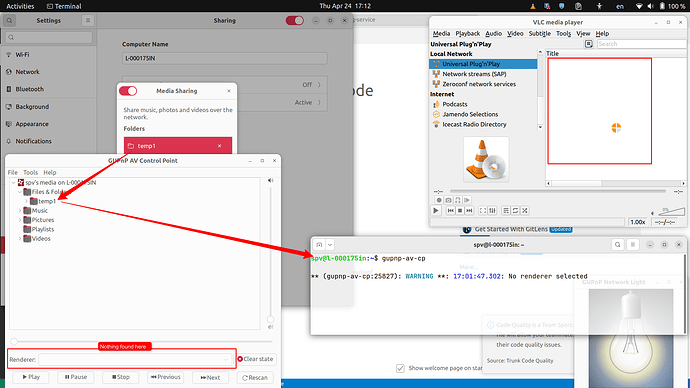Viewport: 690px width, 388px height.
Task: Expand the Music tree node
Action: (20, 211)
